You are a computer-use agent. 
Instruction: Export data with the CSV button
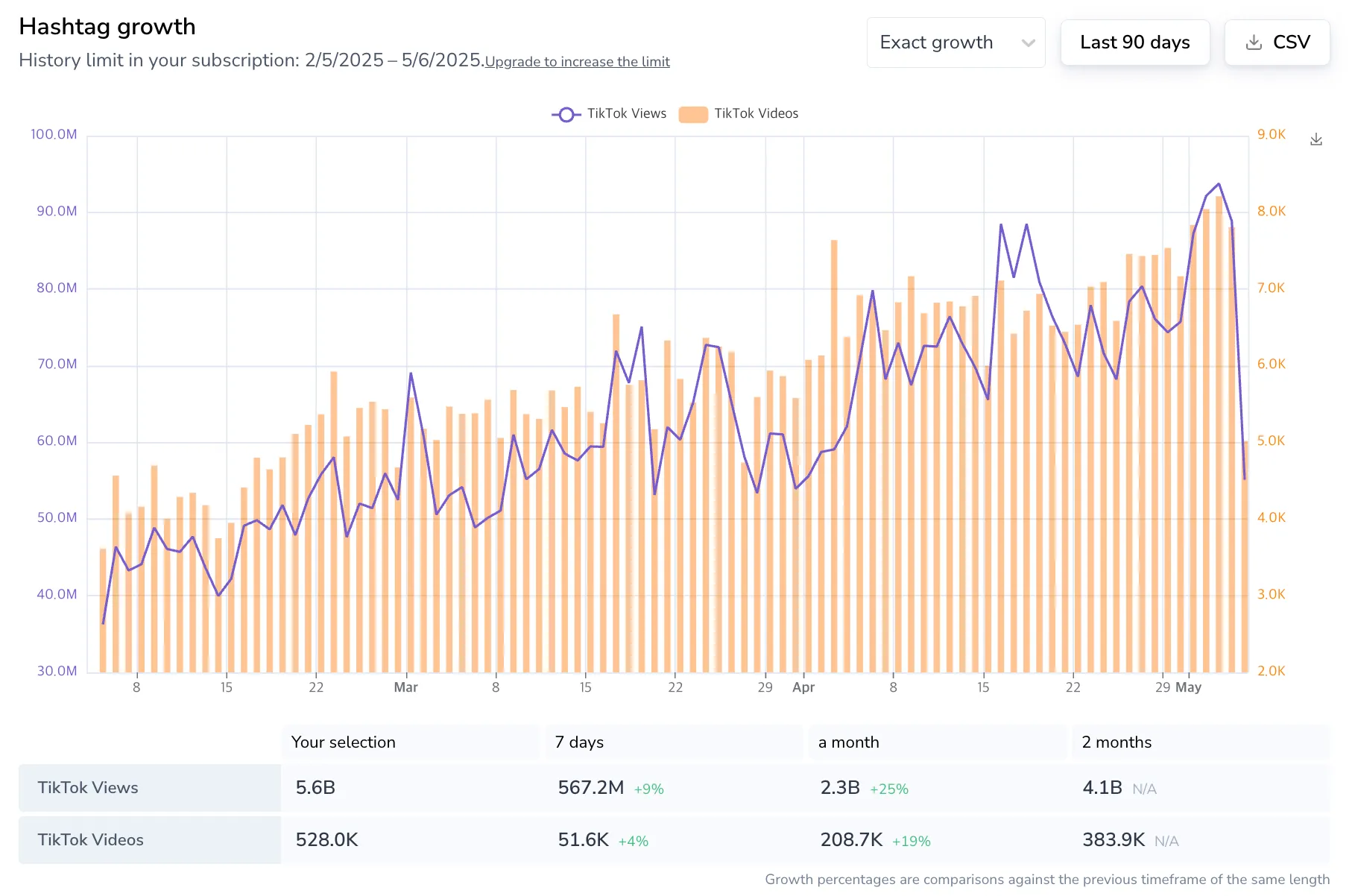point(1290,42)
